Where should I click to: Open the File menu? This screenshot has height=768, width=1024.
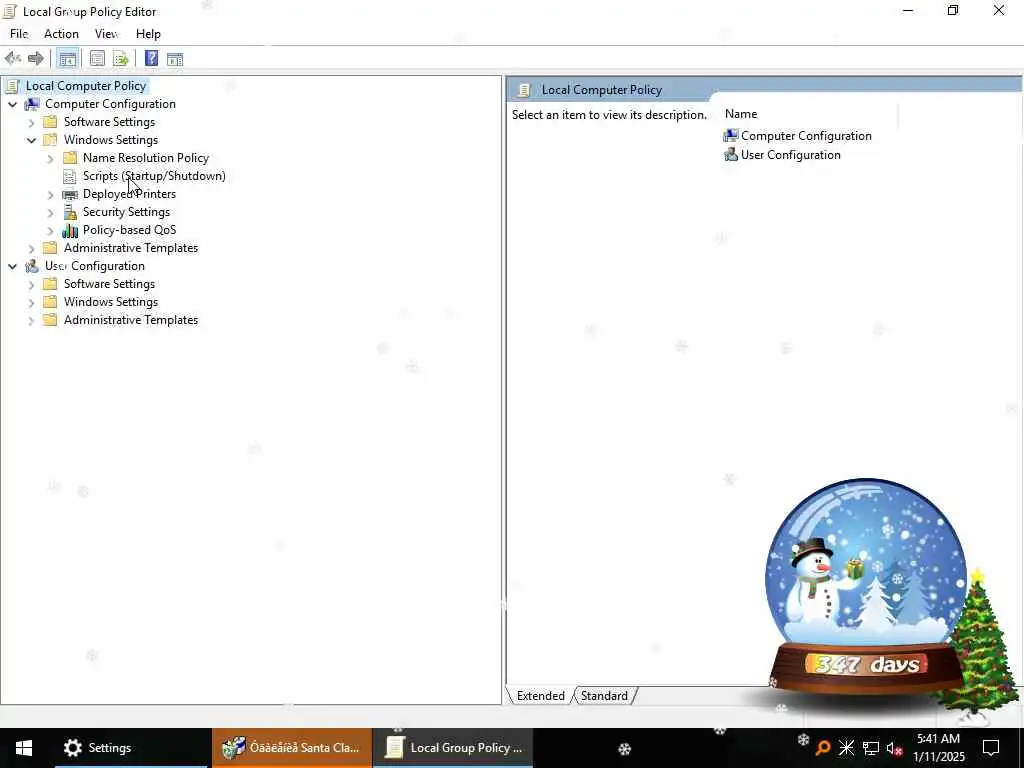19,34
